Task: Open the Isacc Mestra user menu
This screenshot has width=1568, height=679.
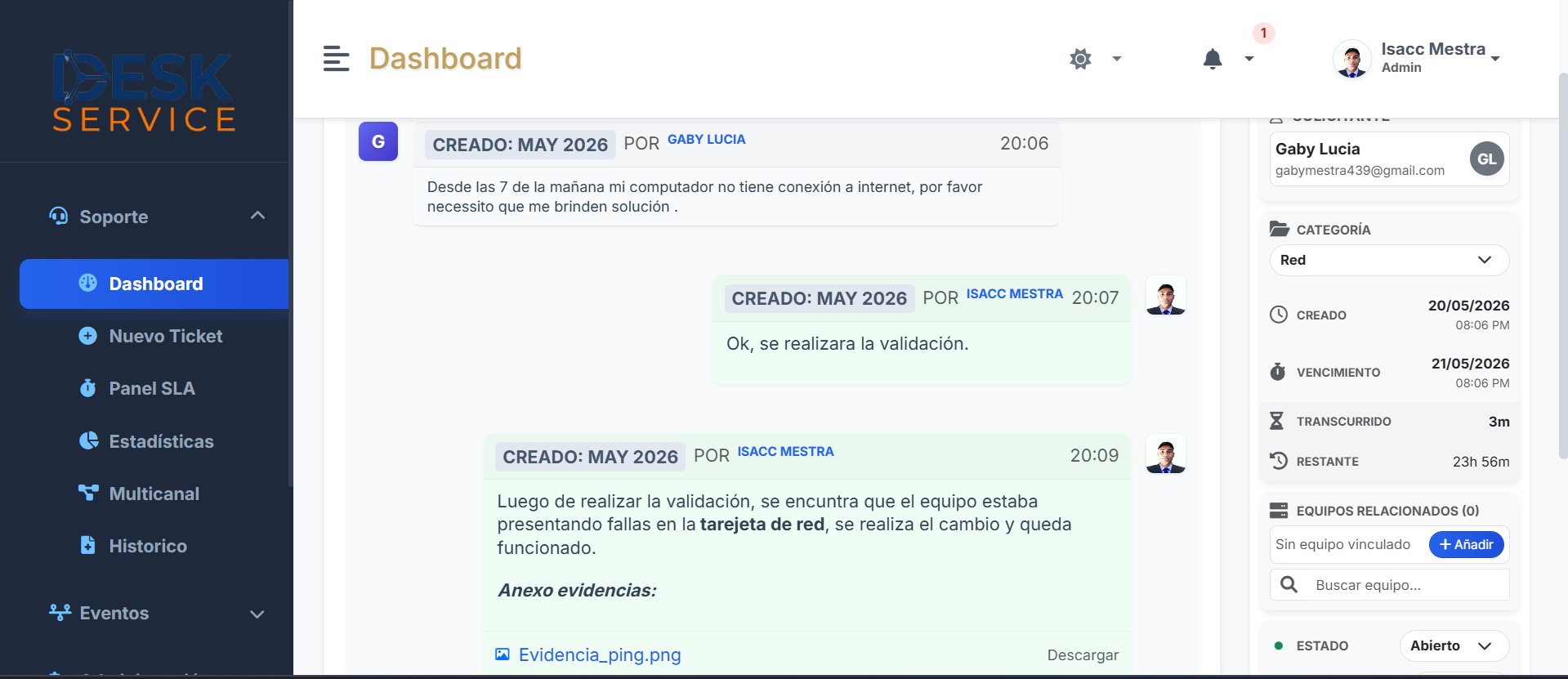Action: click(x=1441, y=58)
